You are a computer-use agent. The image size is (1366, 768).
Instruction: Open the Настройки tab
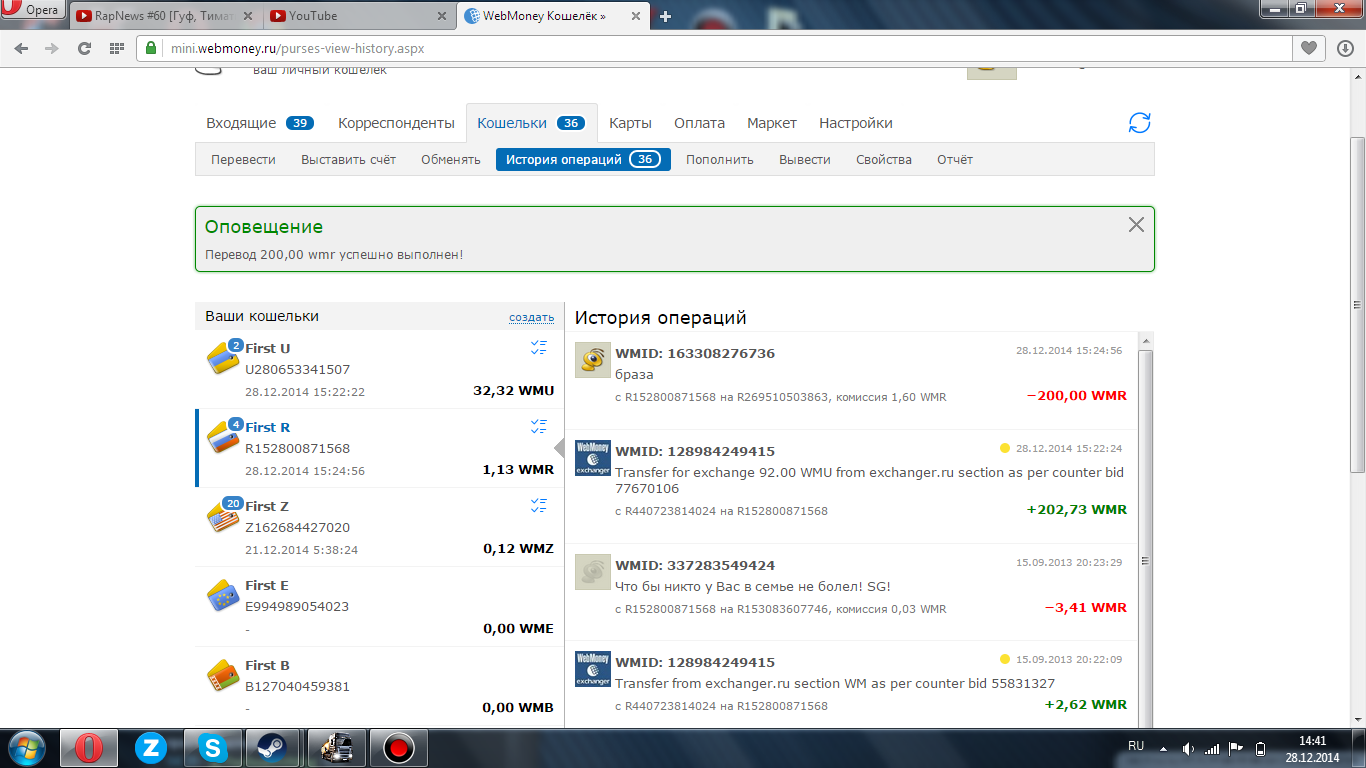click(x=856, y=123)
